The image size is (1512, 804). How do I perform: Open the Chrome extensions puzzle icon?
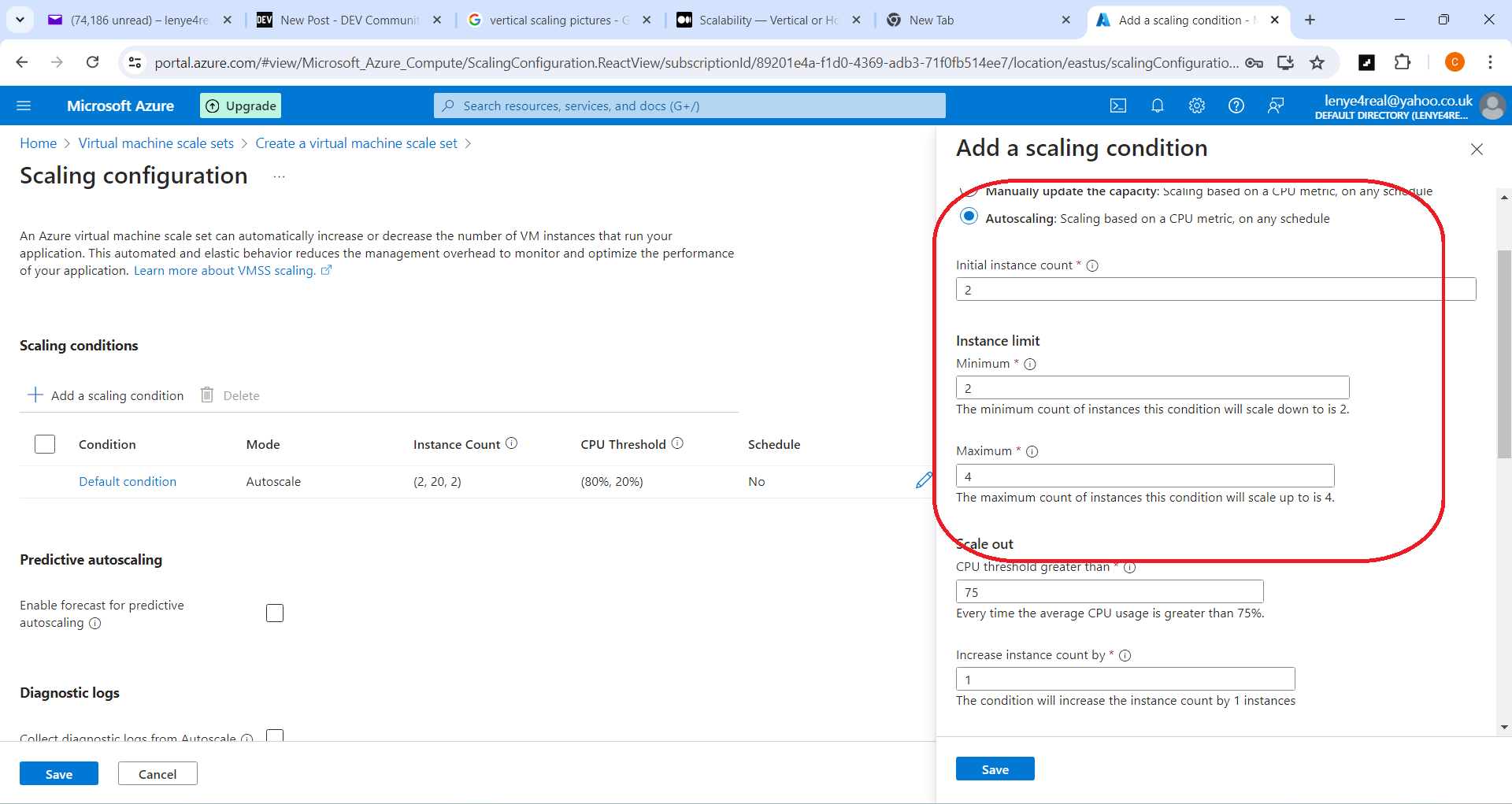pos(1403,62)
